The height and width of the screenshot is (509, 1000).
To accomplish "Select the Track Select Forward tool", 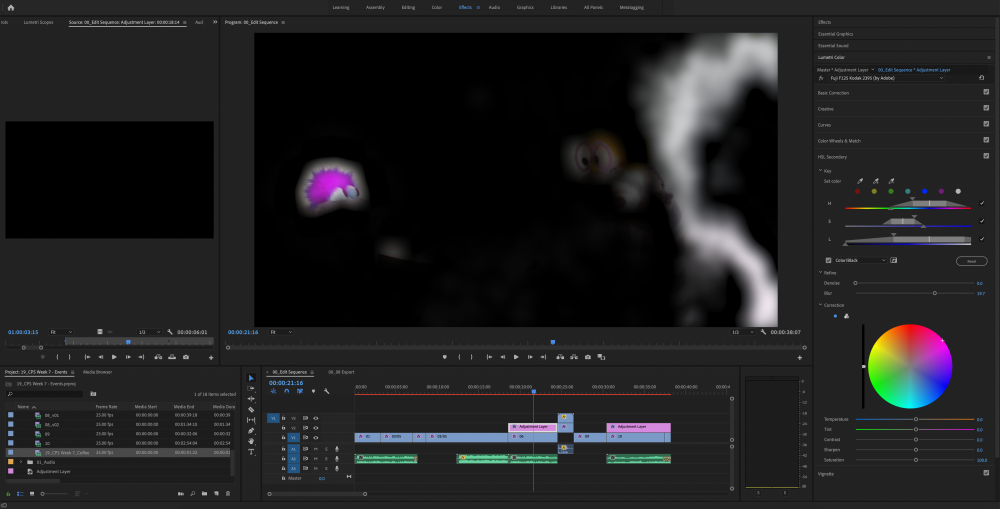I will (251, 388).
